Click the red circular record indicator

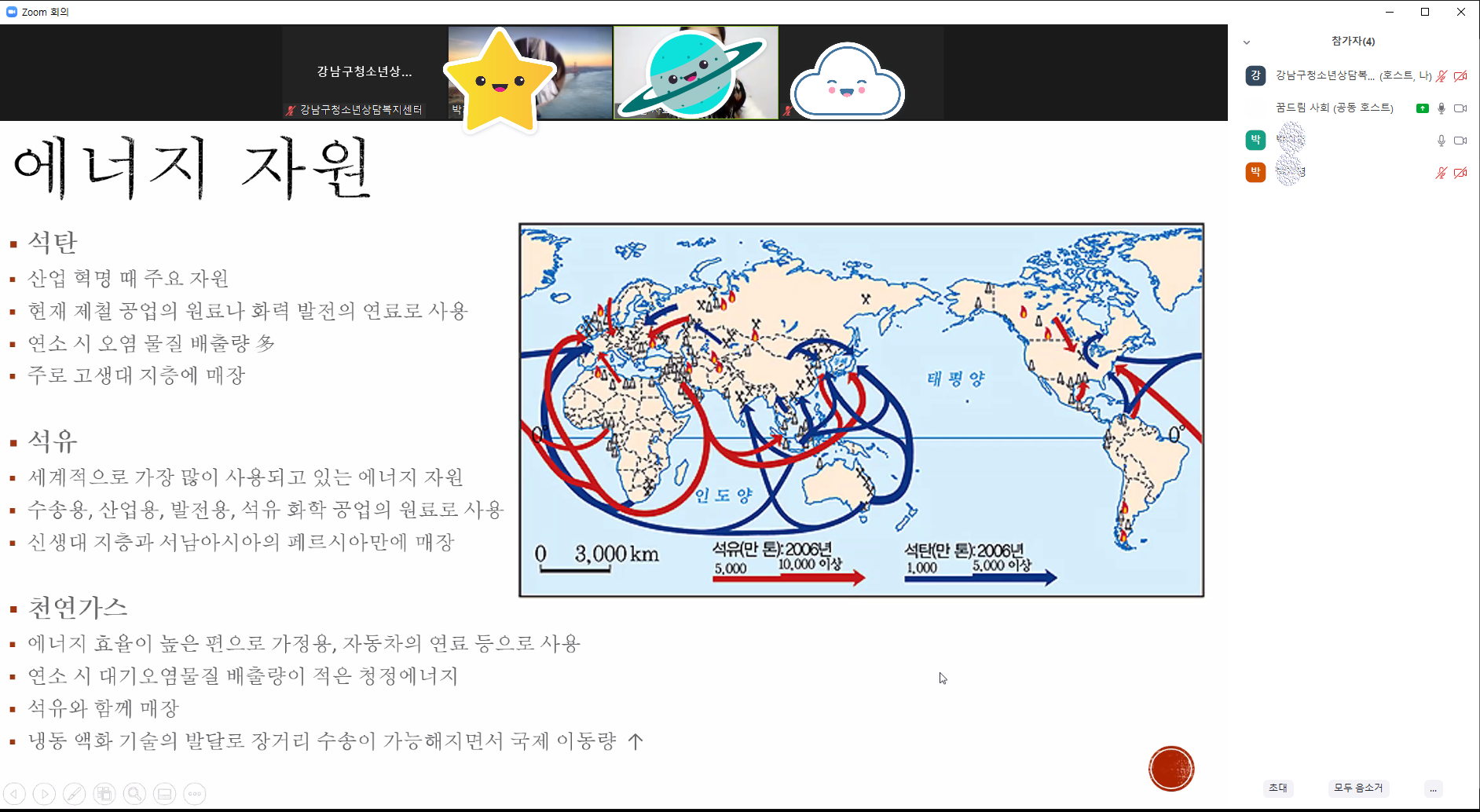[x=1170, y=768]
